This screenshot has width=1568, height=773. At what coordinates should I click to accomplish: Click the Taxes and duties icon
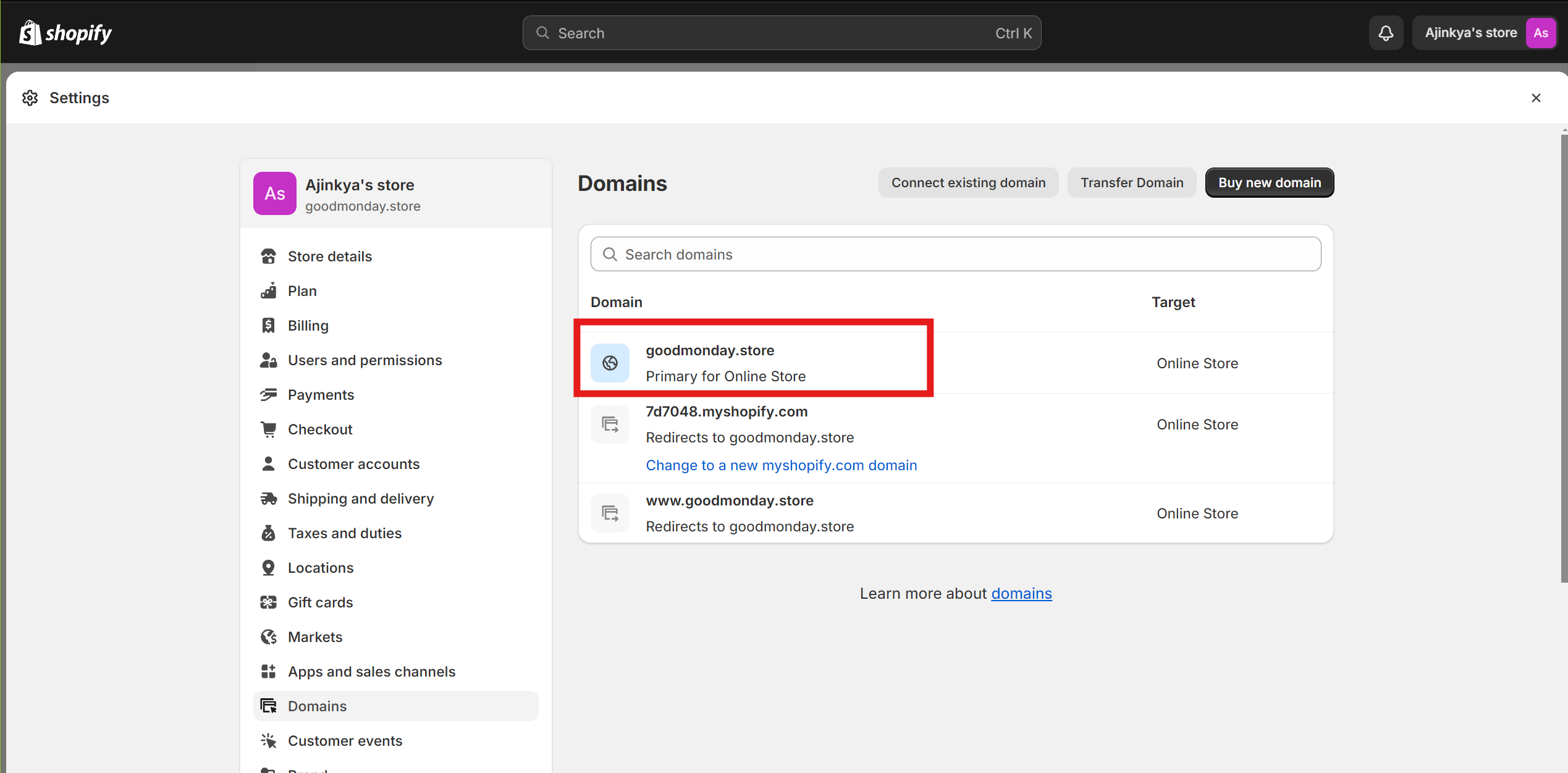(268, 533)
